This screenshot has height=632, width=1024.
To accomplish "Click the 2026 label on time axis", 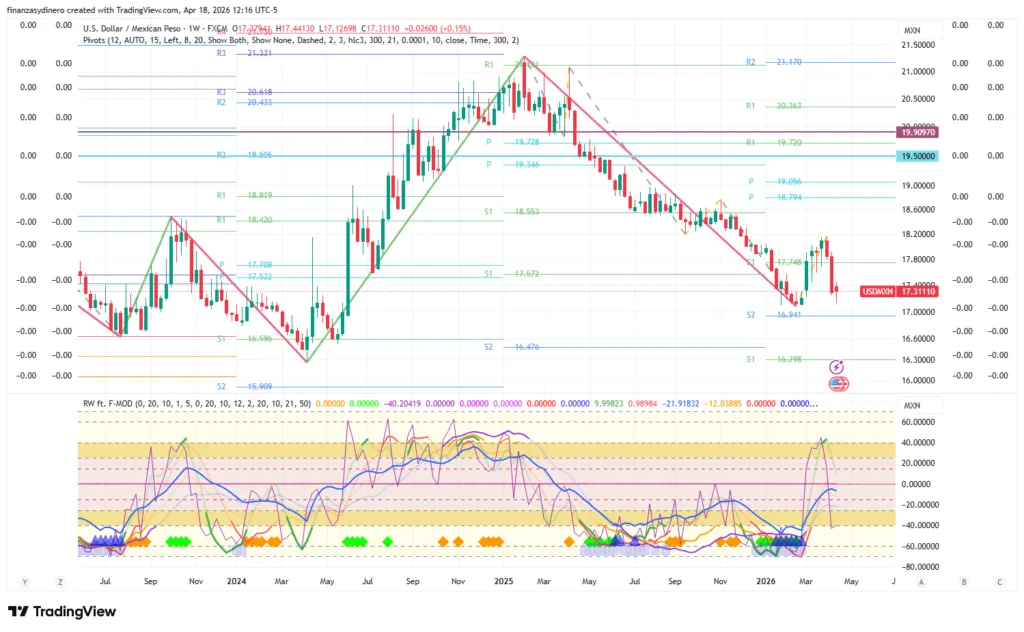I will [x=766, y=581].
